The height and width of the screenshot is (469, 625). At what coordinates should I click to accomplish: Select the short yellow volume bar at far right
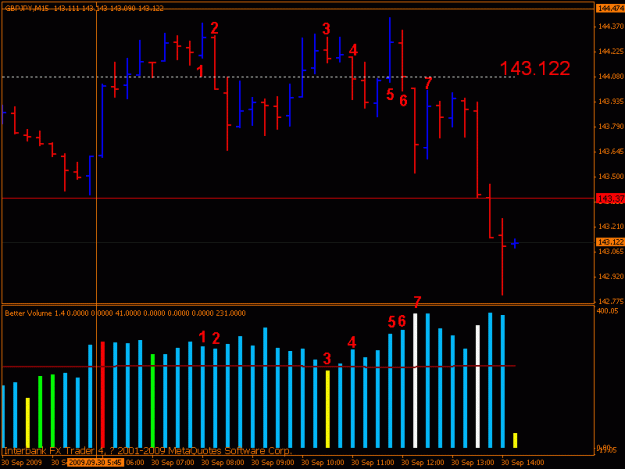pyautogui.click(x=515, y=440)
